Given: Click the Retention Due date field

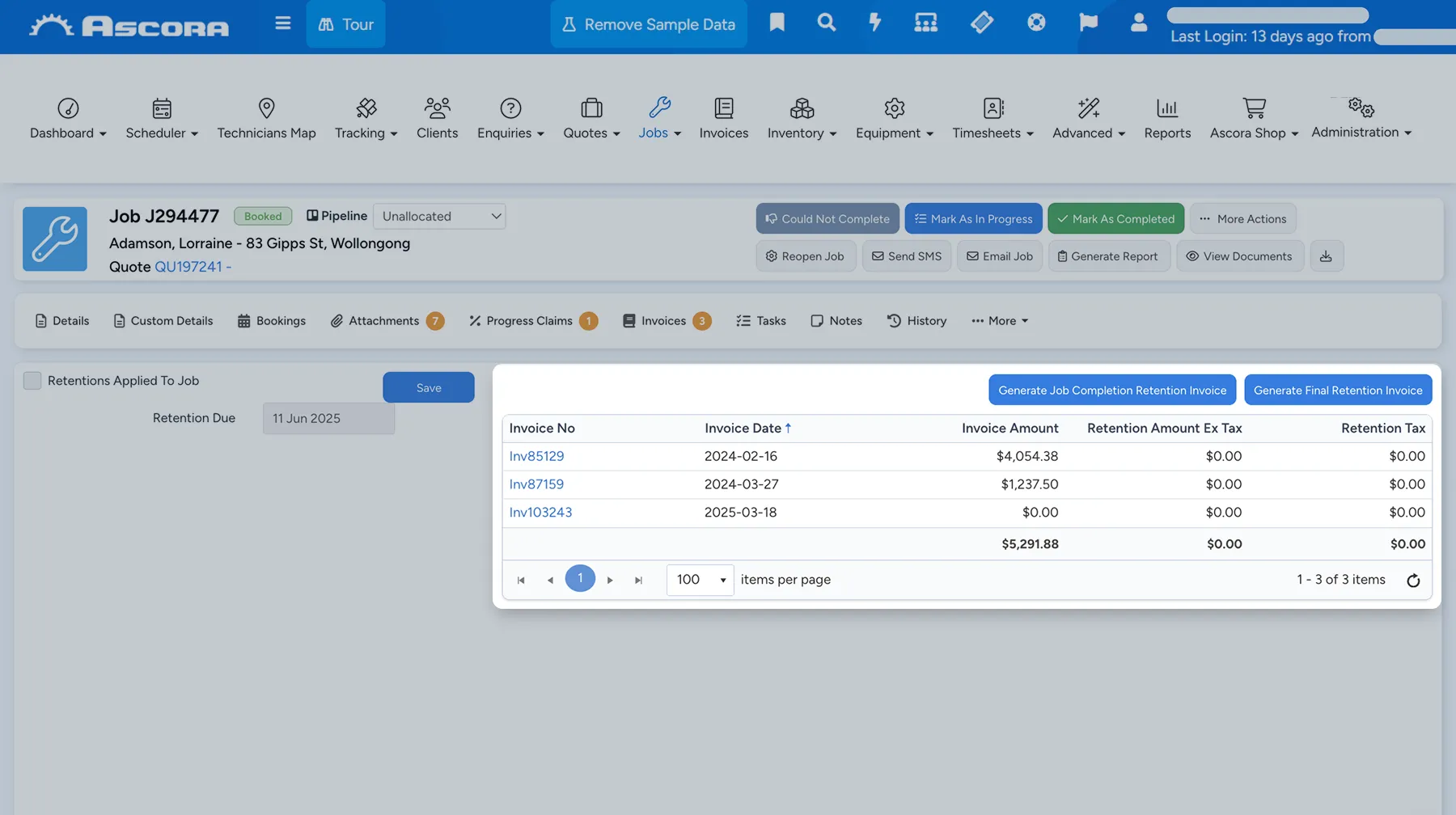Looking at the screenshot, I should point(328,419).
